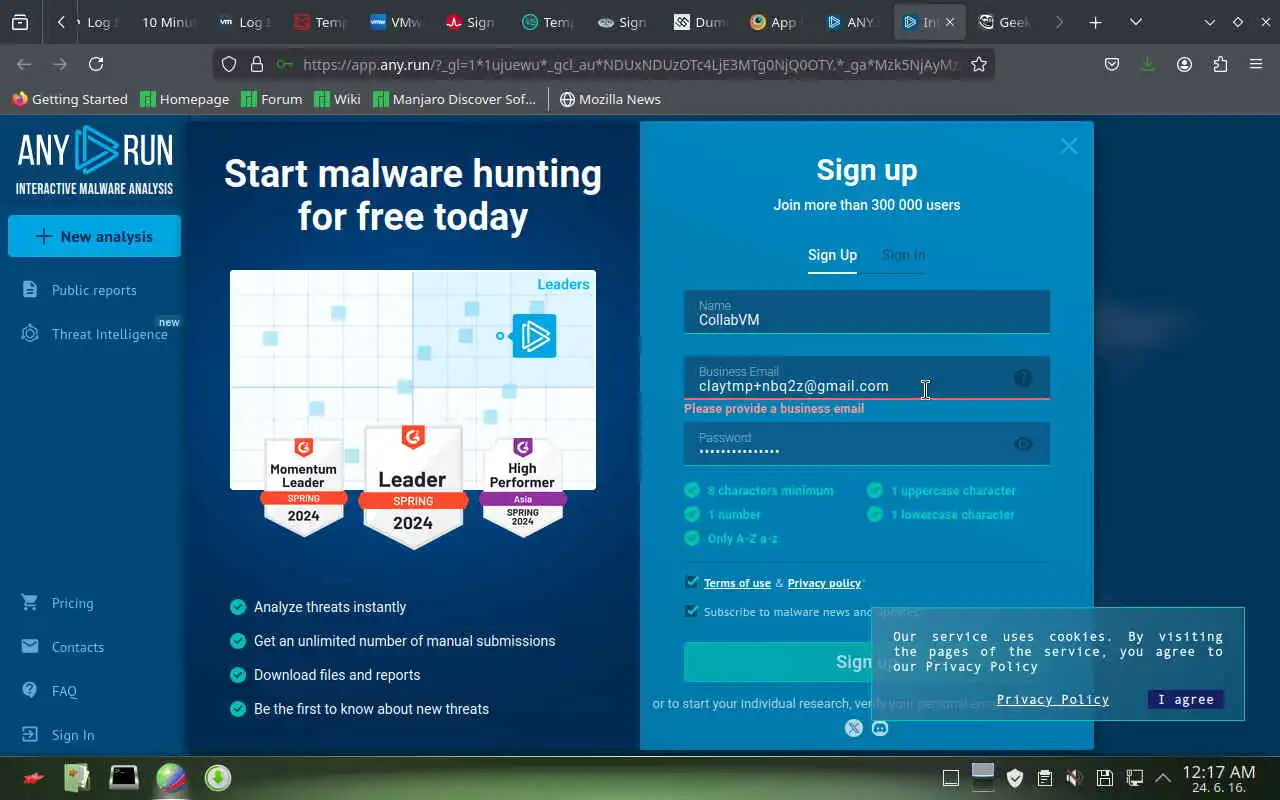View site security padlock info
The image size is (1280, 800).
(x=257, y=64)
